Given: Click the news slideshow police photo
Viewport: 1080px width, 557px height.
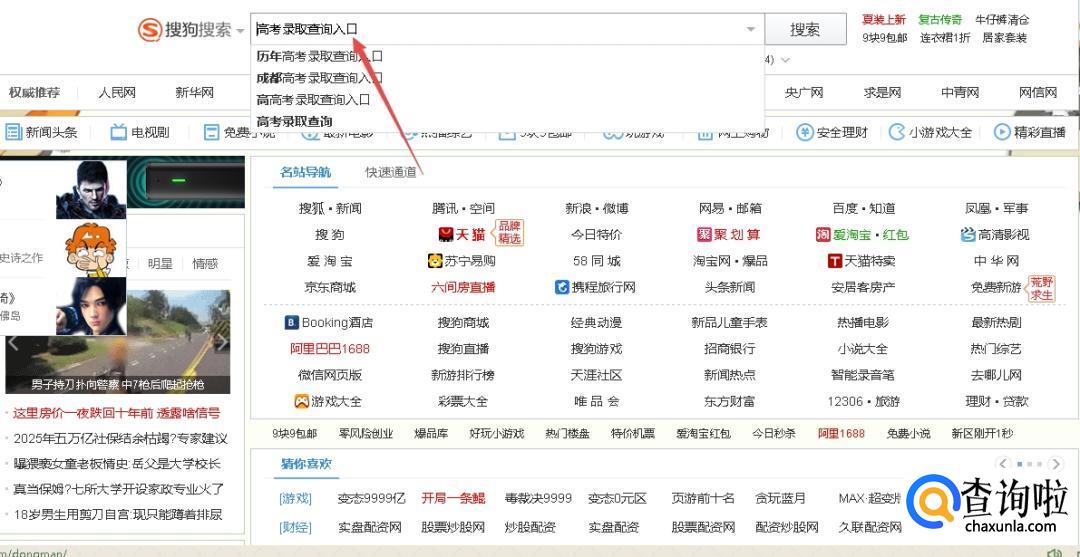Looking at the screenshot, I should tap(118, 341).
